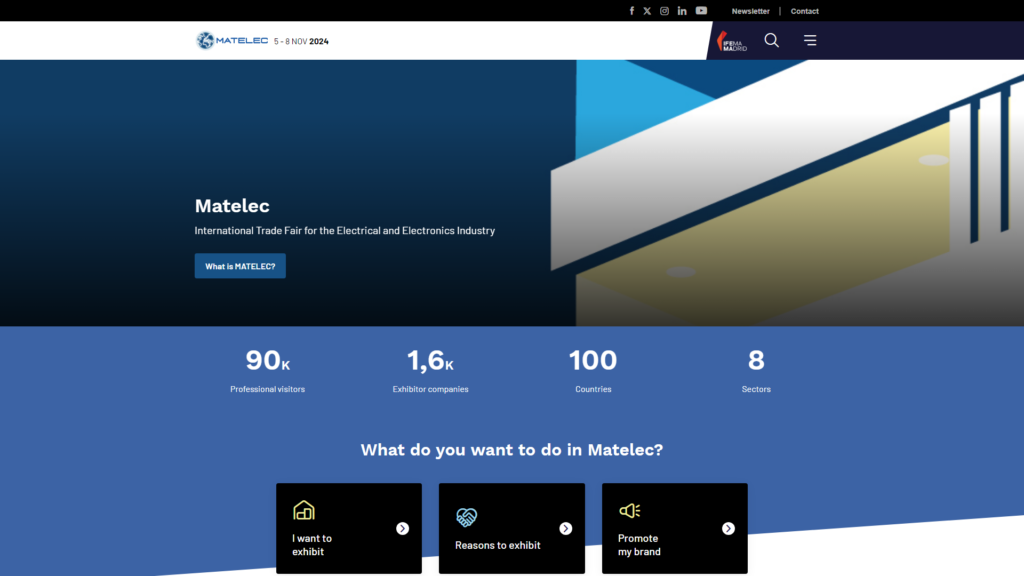Click the 1,6K Exhibitor companies figure

pyautogui.click(x=430, y=370)
